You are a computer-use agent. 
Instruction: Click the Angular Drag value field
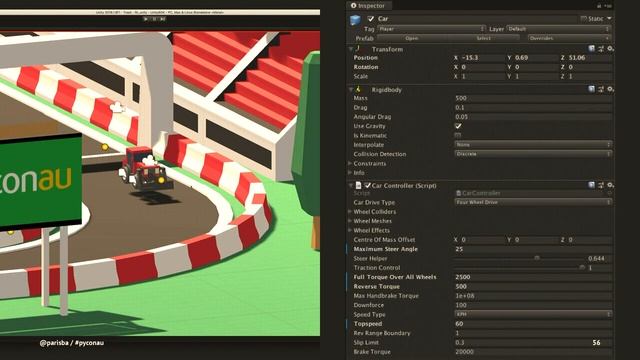[533, 117]
